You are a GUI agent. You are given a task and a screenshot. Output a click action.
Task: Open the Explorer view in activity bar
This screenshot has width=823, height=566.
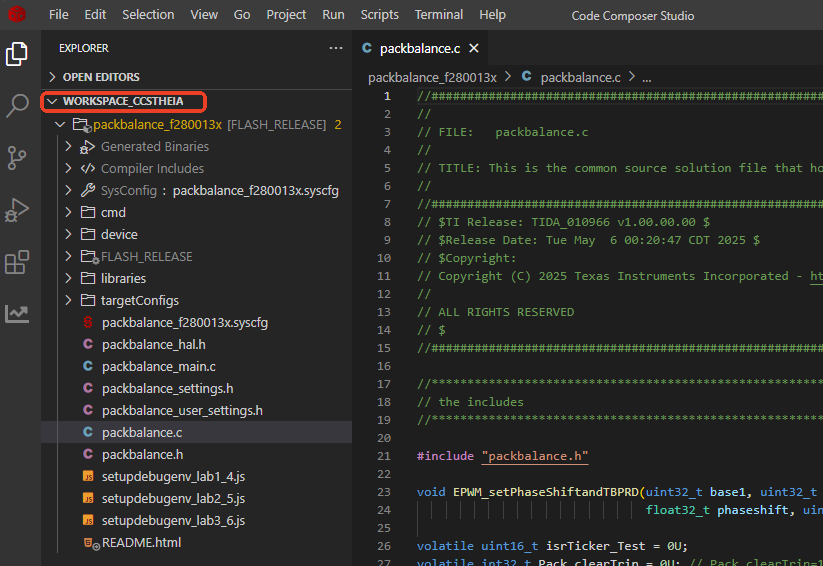17,54
